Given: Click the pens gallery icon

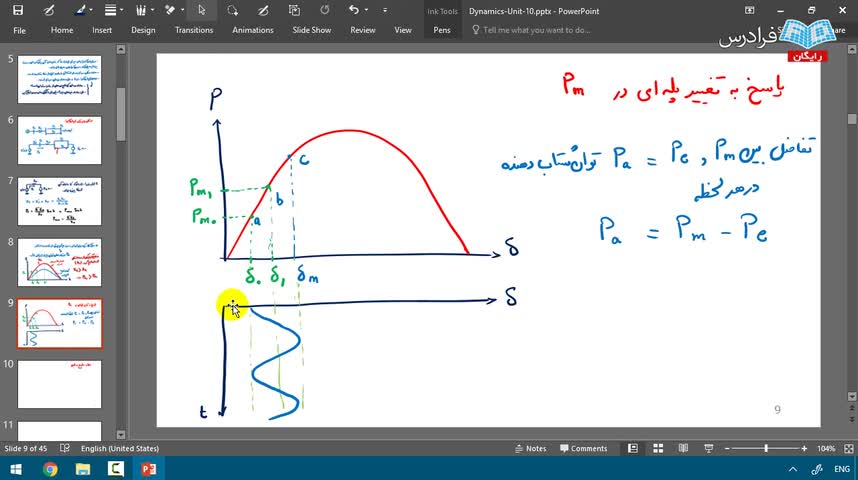Looking at the screenshot, I should pyautogui.click(x=141, y=10).
